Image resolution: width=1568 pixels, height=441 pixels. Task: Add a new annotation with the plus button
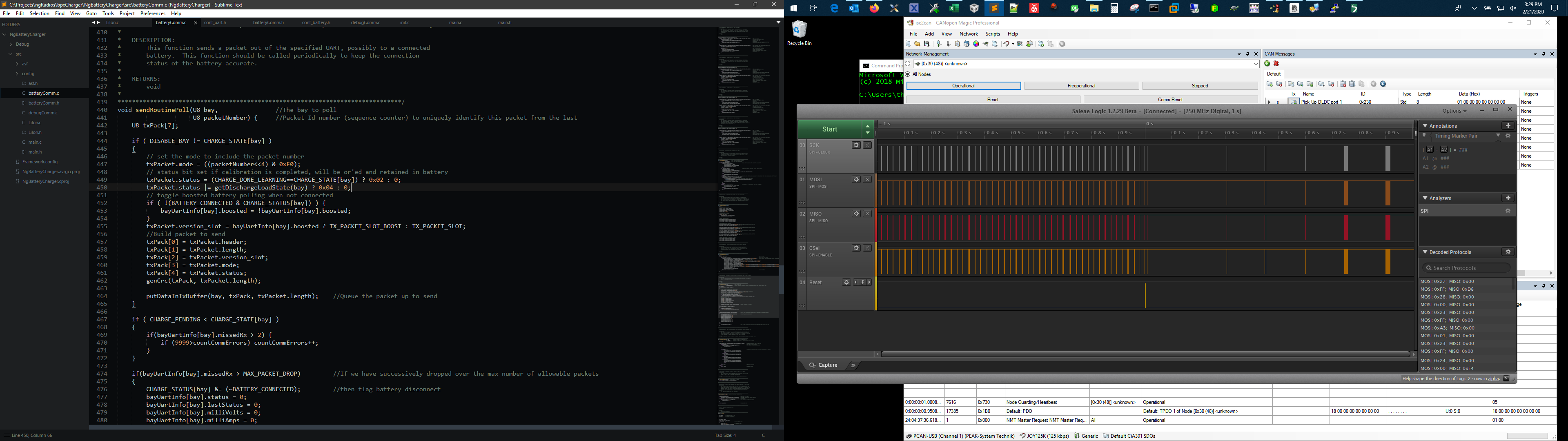(1508, 125)
